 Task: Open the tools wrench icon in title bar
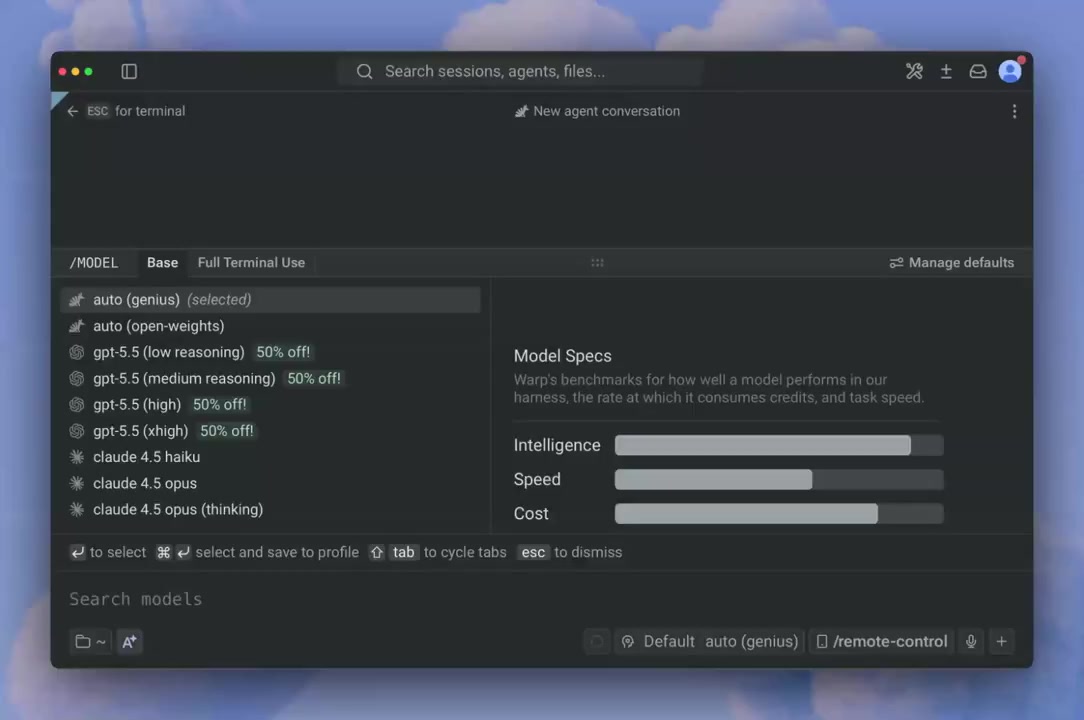click(914, 71)
